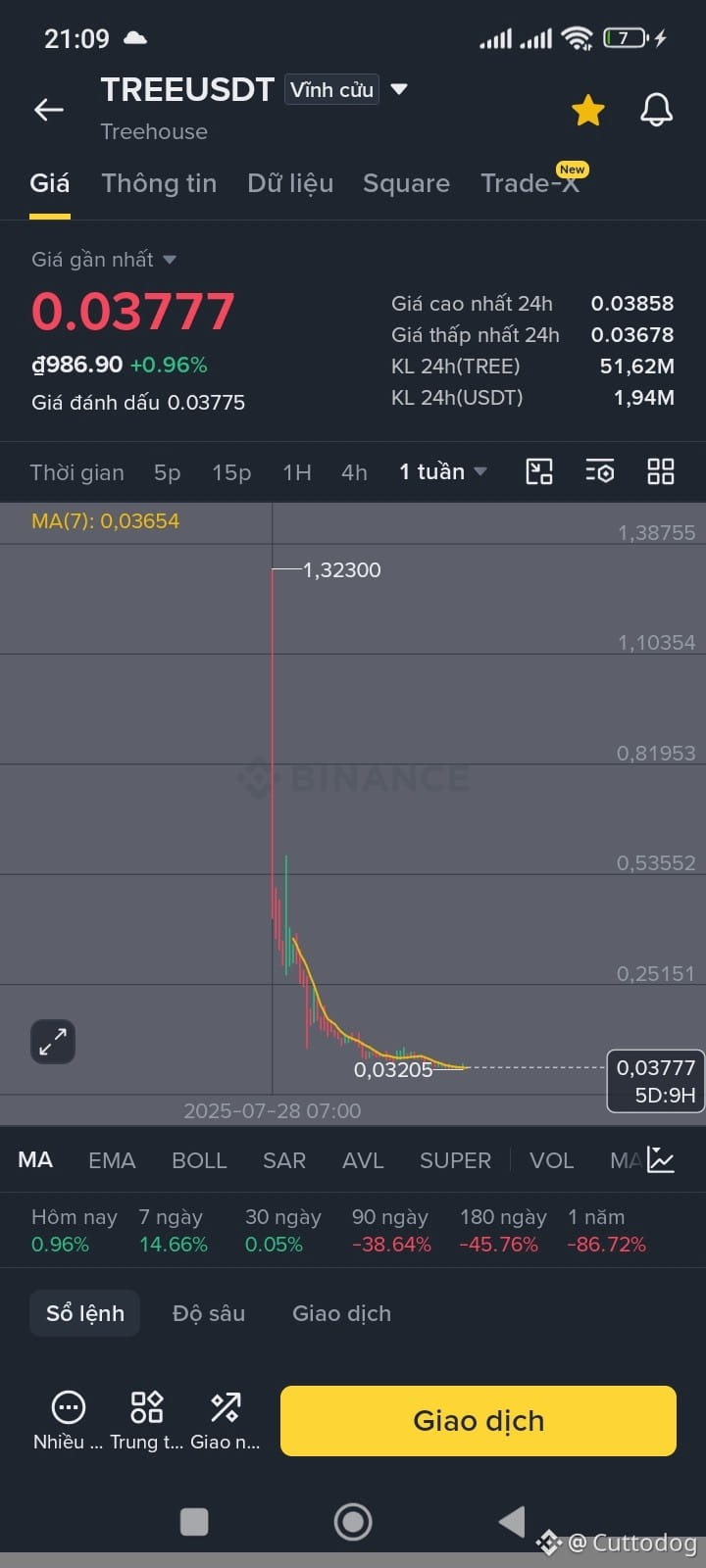This screenshot has width=706, height=1568.
Task: Expand the TREEUSDT pair dropdown arrow
Action: [x=399, y=89]
